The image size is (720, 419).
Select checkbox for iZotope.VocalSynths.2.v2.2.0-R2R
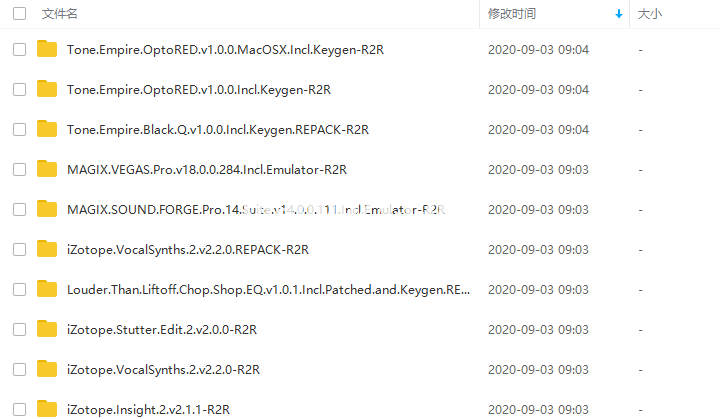(19, 369)
